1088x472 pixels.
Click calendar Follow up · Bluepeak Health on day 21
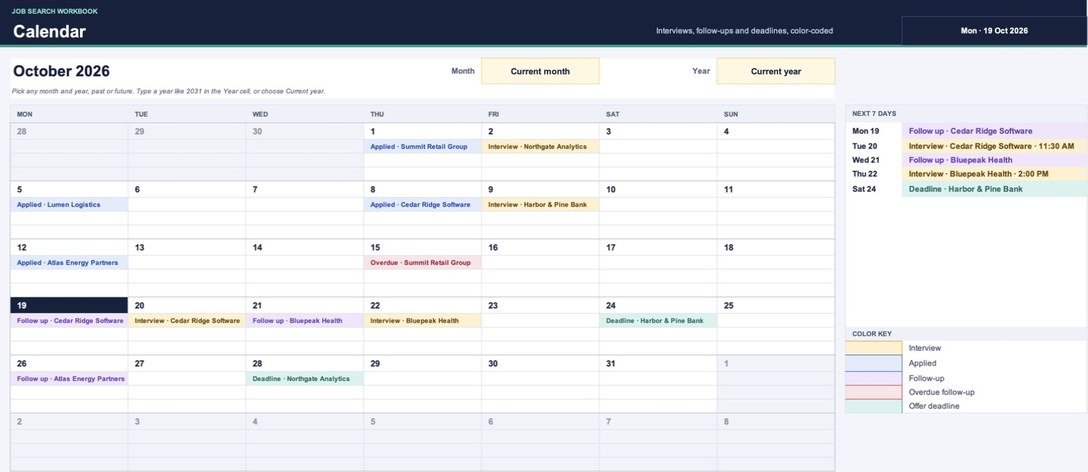click(x=305, y=321)
